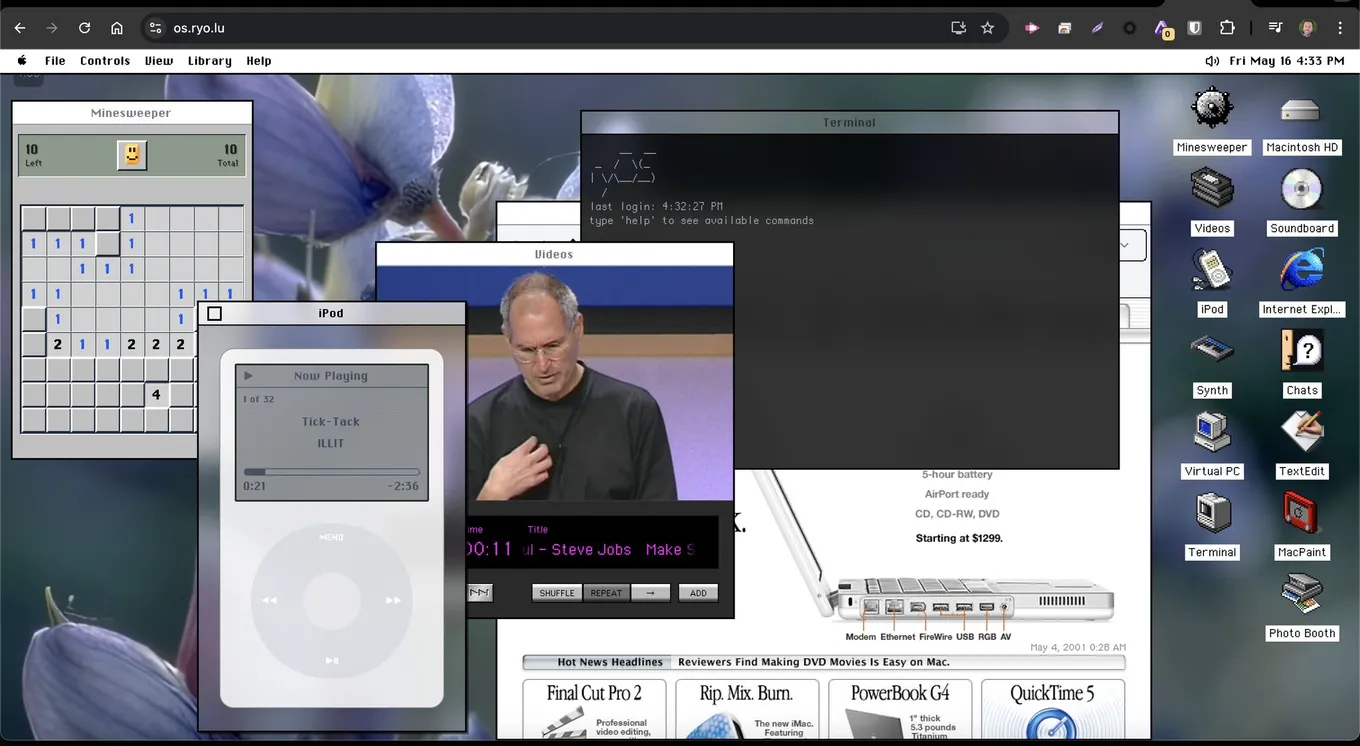This screenshot has width=1360, height=746.
Task: Toggle REPEAT in the Videos player
Action: 606,593
